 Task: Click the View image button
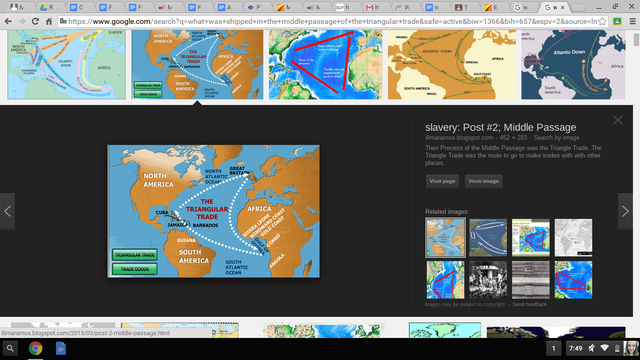pyautogui.click(x=483, y=181)
